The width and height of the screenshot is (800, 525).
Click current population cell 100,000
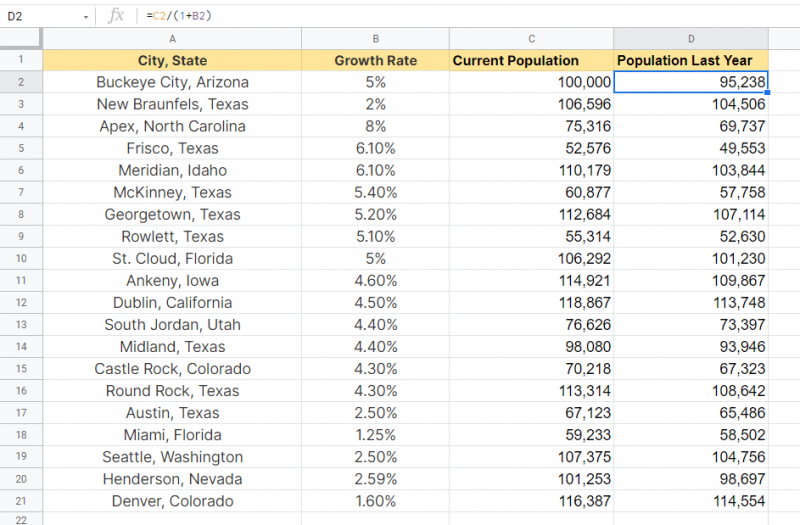pyautogui.click(x=532, y=82)
